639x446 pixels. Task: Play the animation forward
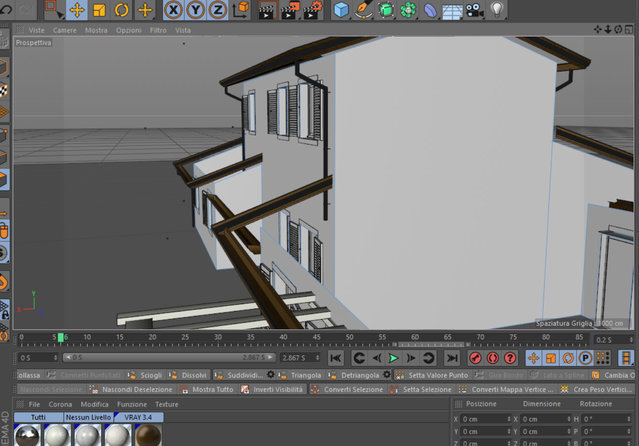393,358
